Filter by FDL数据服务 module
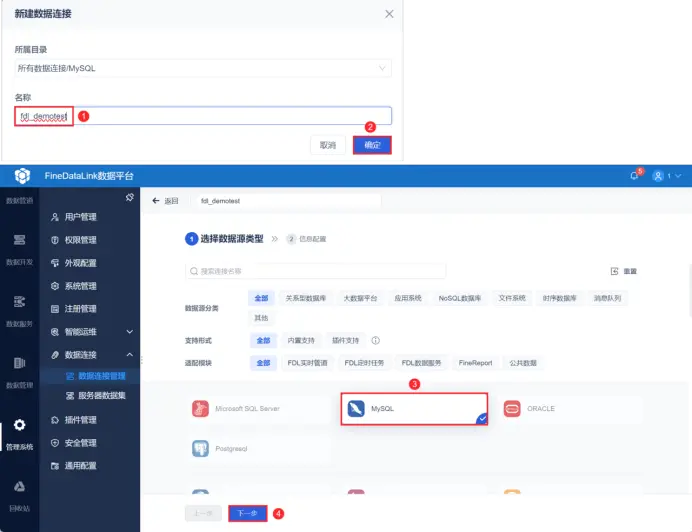The width and height of the screenshot is (692, 532). click(x=421, y=363)
